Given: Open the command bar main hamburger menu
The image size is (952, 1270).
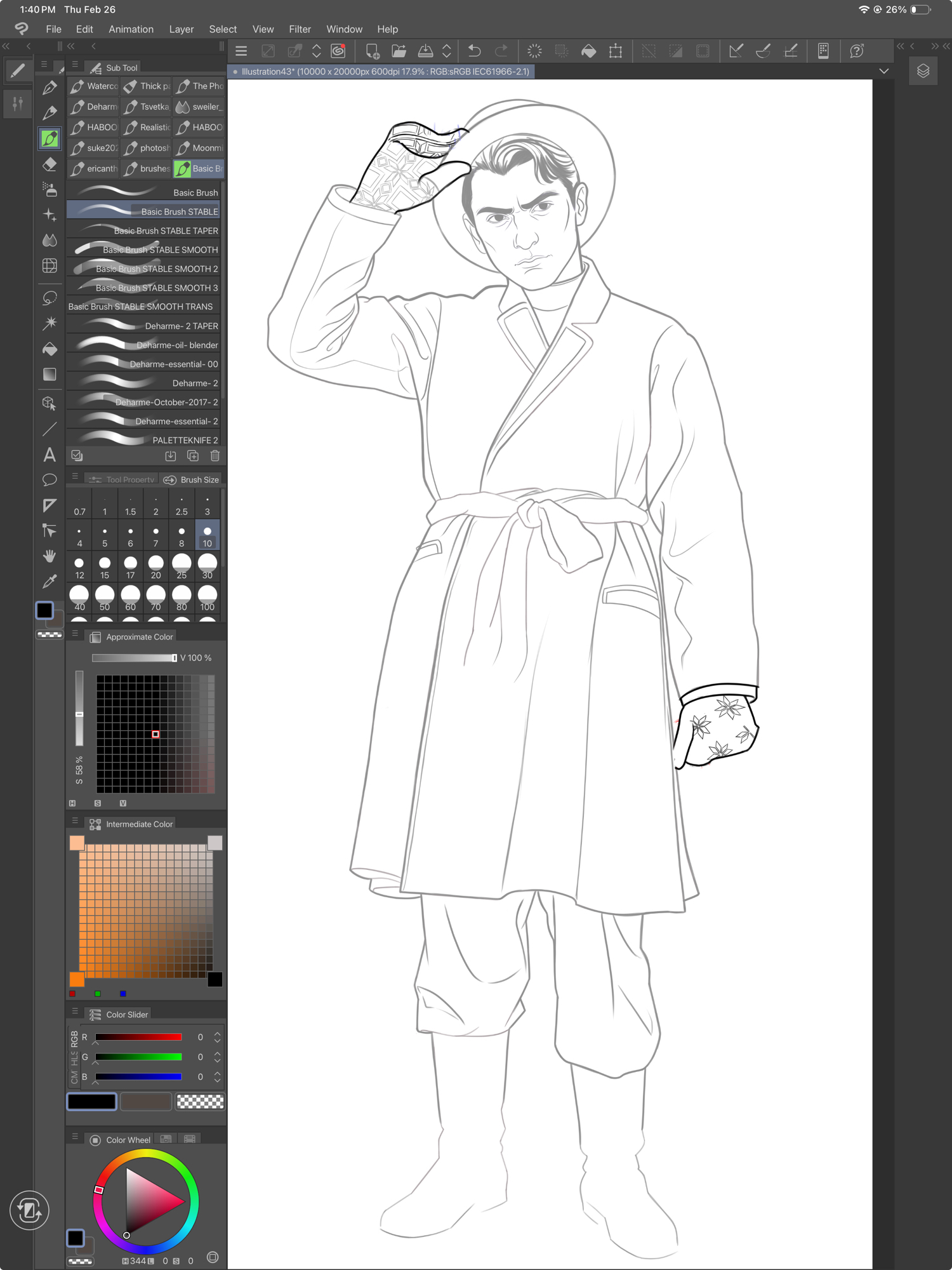Looking at the screenshot, I should [241, 51].
